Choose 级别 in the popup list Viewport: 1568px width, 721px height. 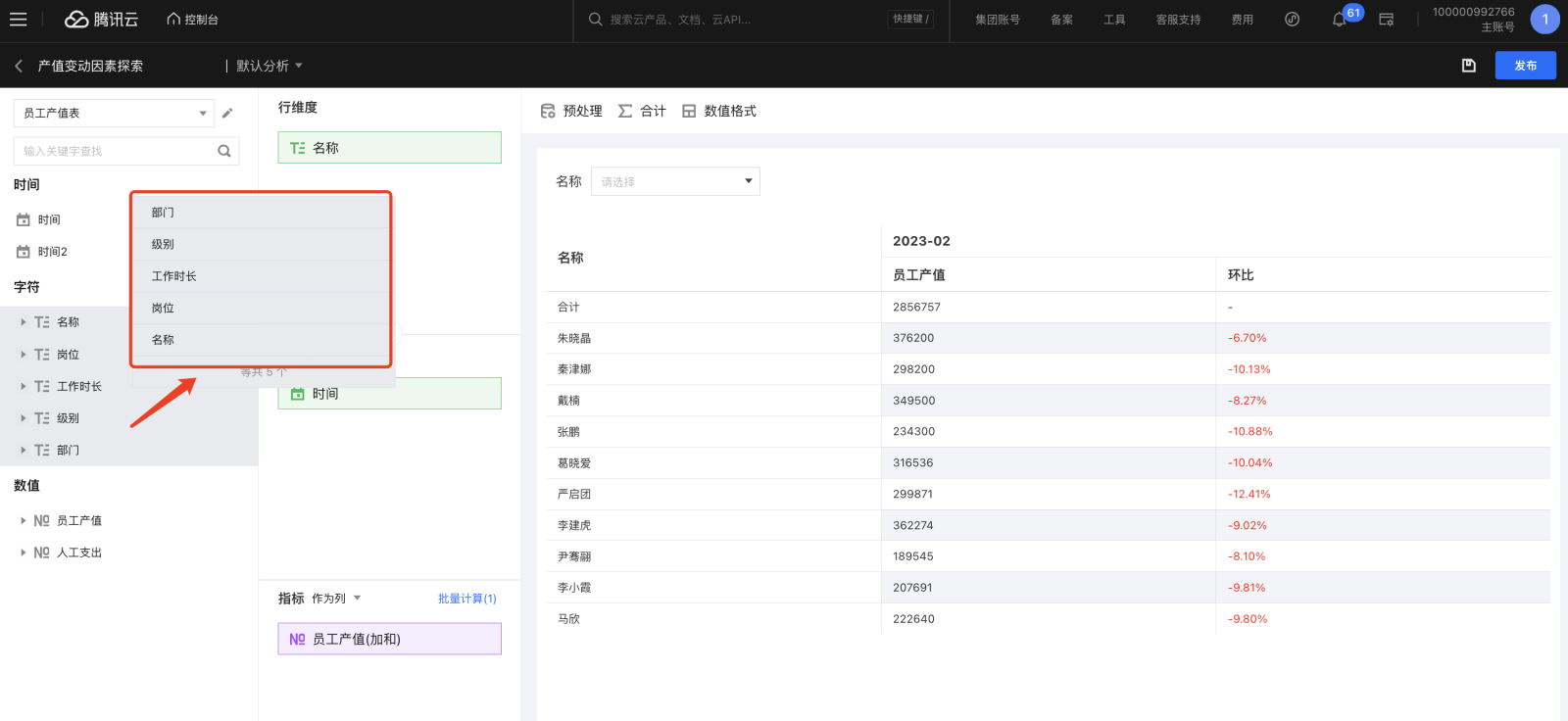261,244
